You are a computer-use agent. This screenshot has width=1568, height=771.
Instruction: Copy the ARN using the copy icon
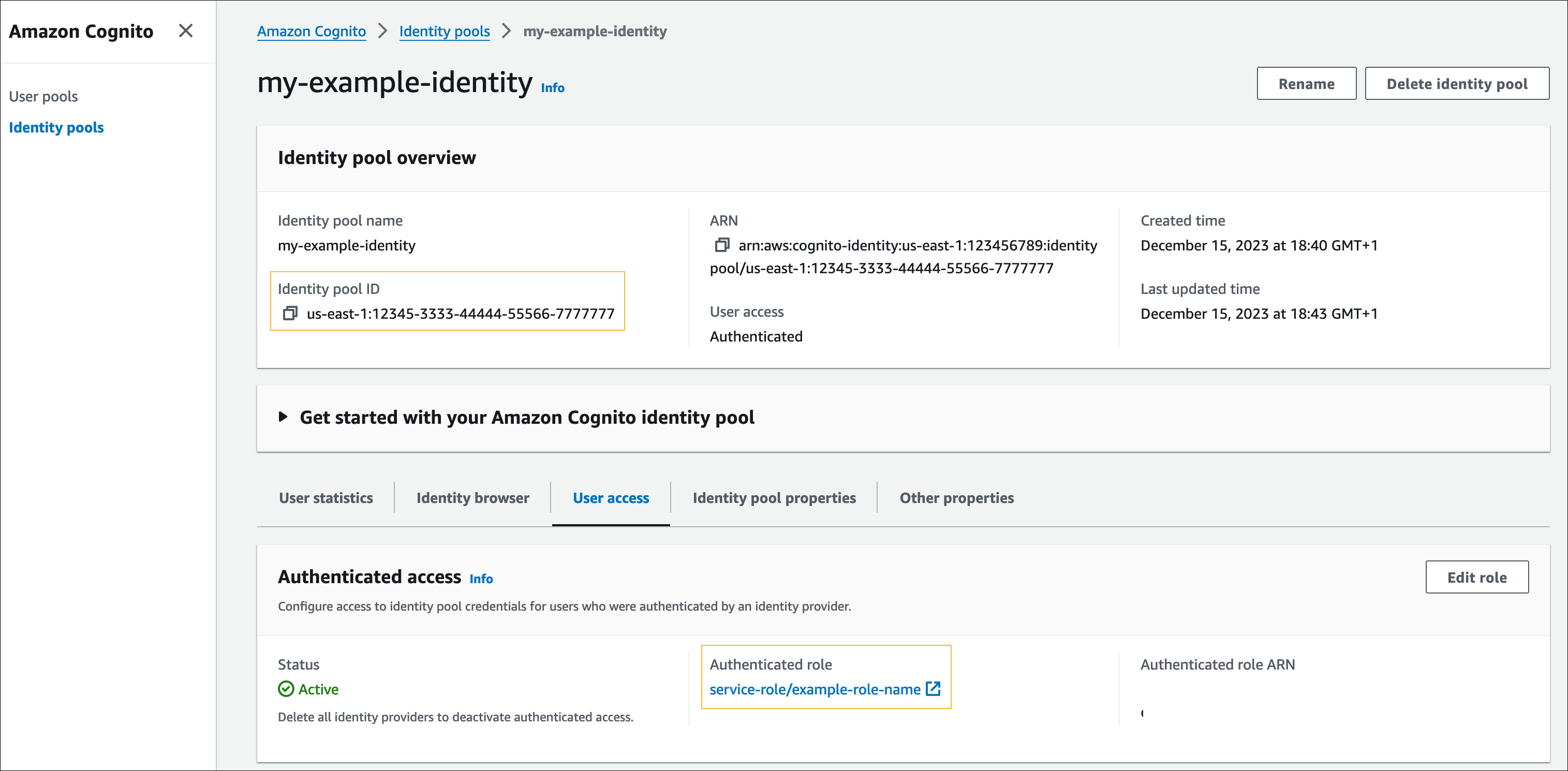[x=722, y=245]
